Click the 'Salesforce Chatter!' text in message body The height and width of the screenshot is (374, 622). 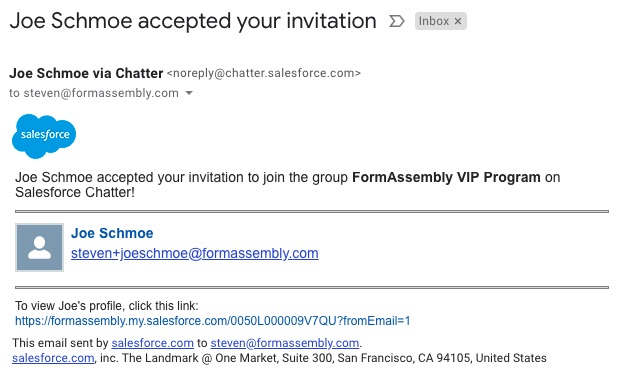[75, 192]
